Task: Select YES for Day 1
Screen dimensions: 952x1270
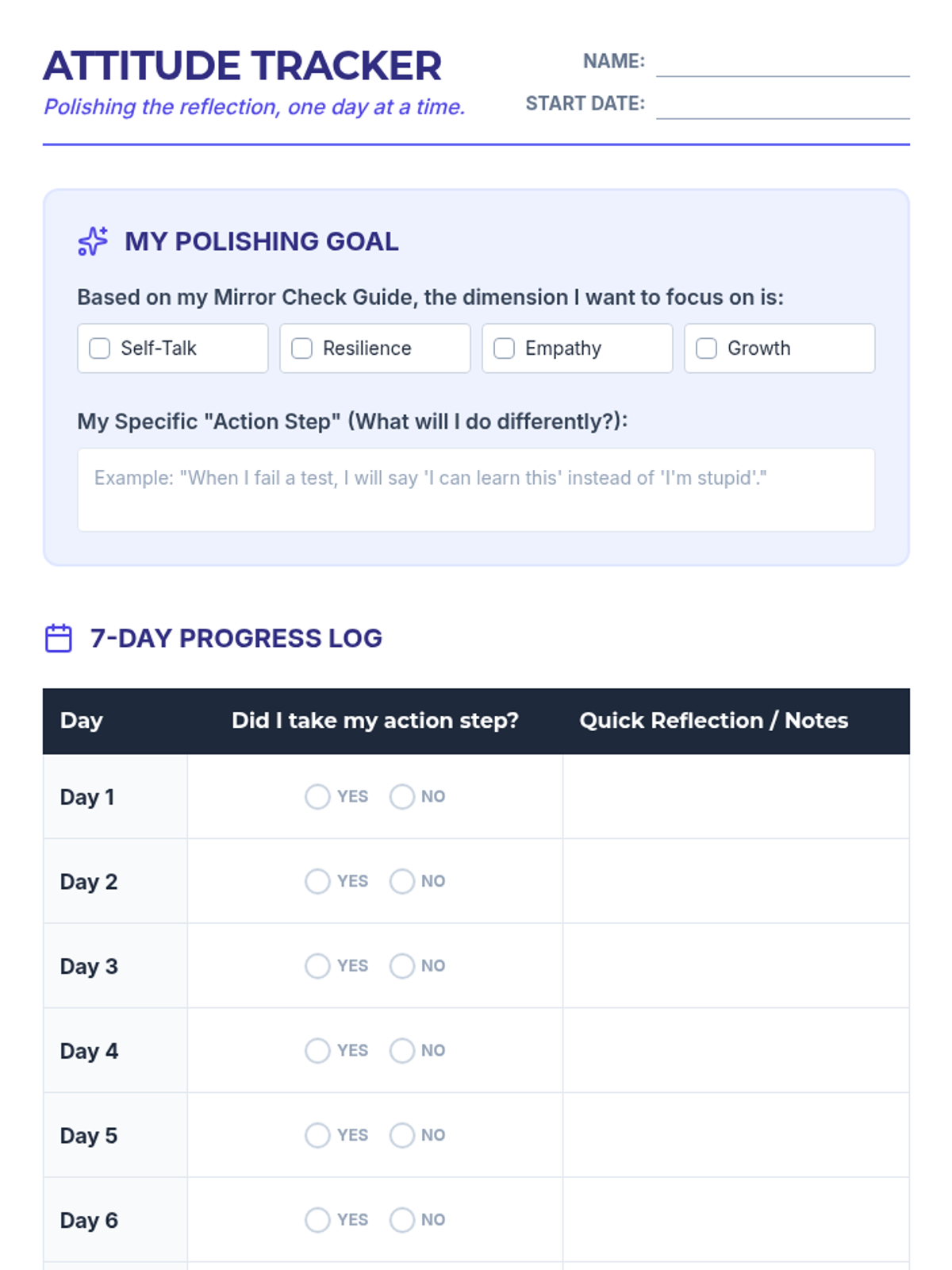Action: pos(317,796)
